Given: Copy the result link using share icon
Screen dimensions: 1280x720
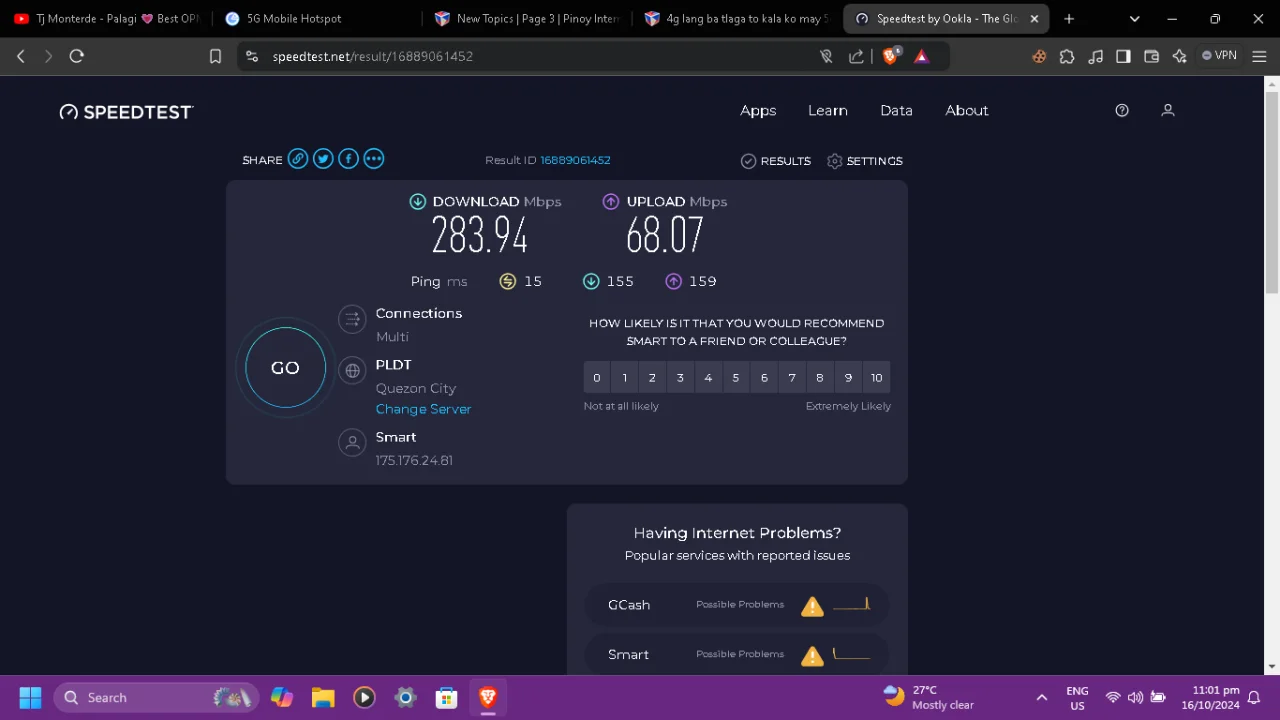Looking at the screenshot, I should click(x=298, y=159).
